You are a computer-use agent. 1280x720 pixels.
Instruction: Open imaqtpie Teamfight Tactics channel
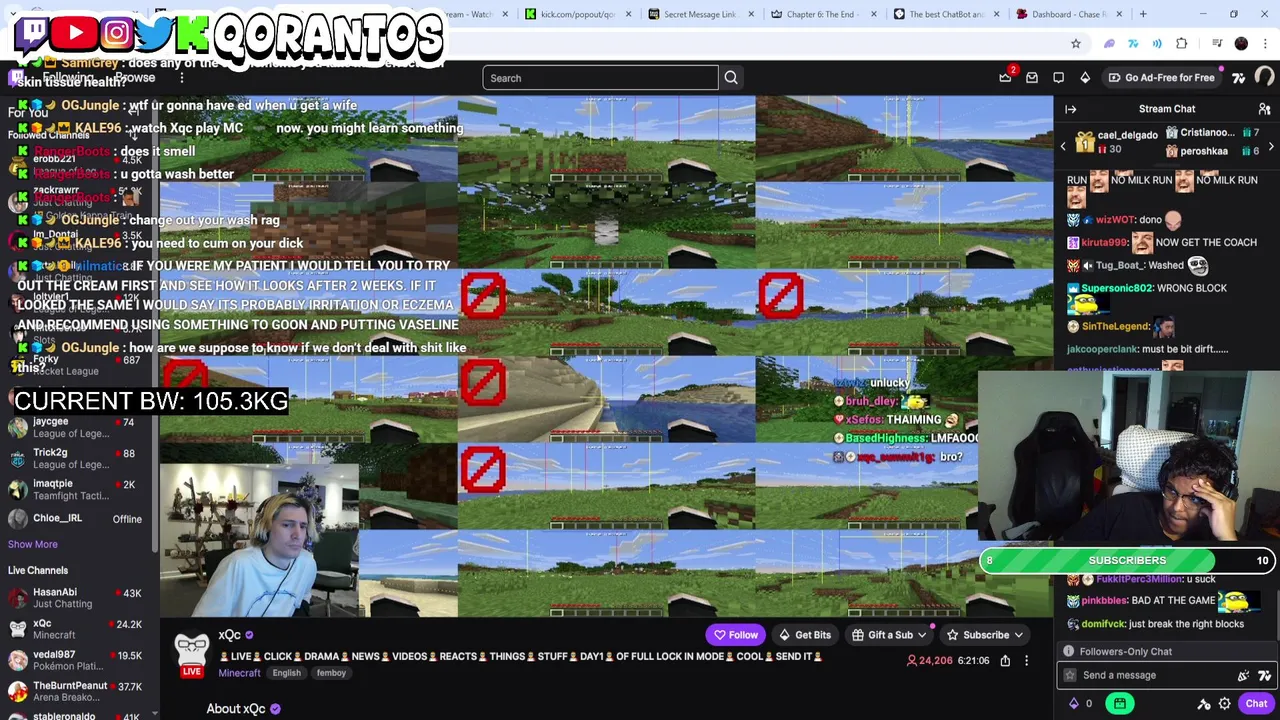(78, 489)
